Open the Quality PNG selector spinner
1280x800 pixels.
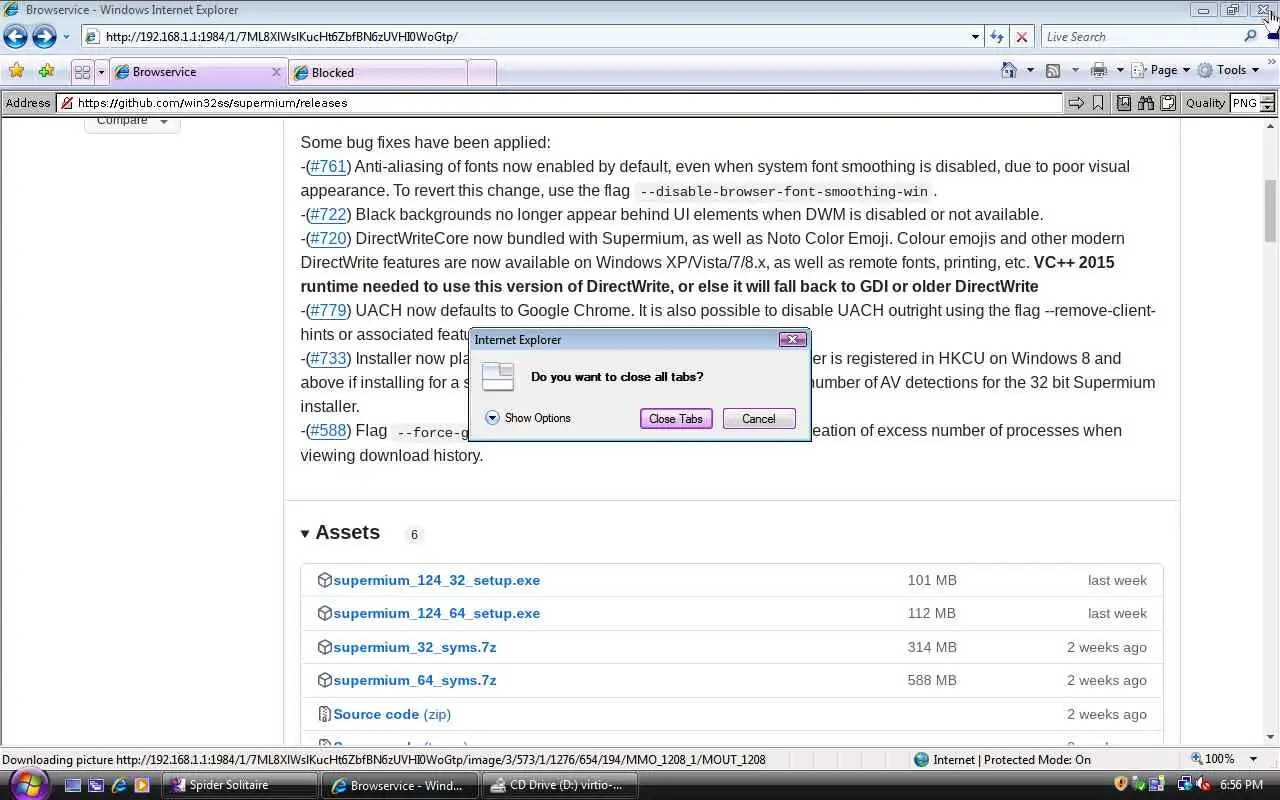point(1267,103)
